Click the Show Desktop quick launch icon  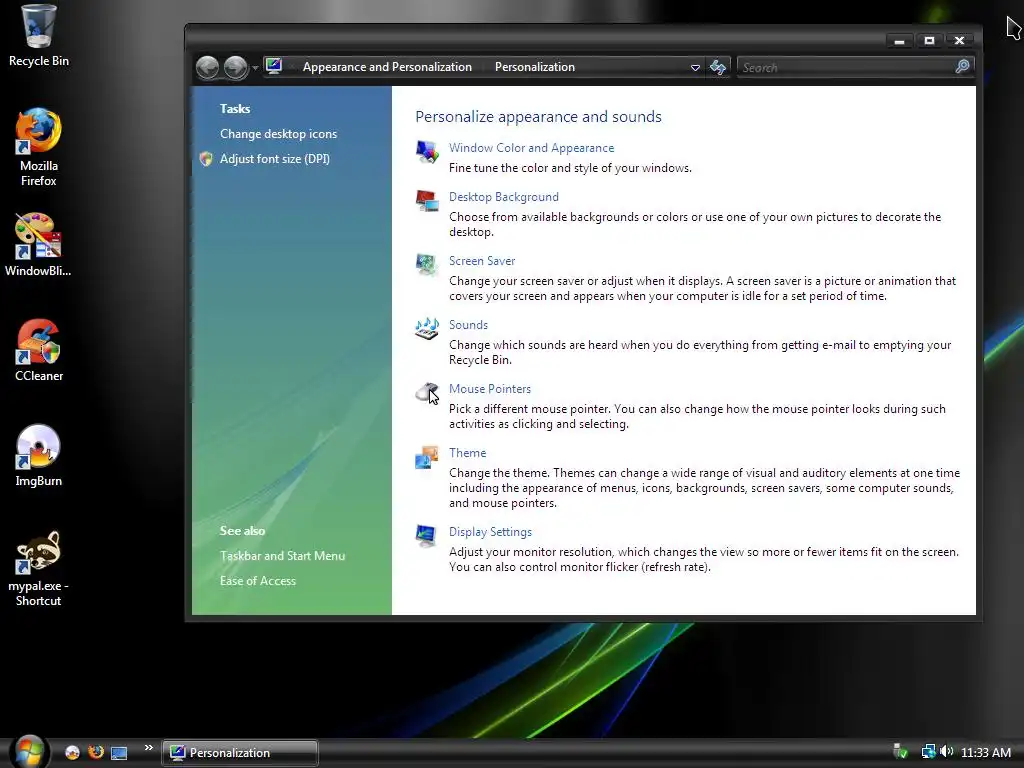click(x=119, y=753)
